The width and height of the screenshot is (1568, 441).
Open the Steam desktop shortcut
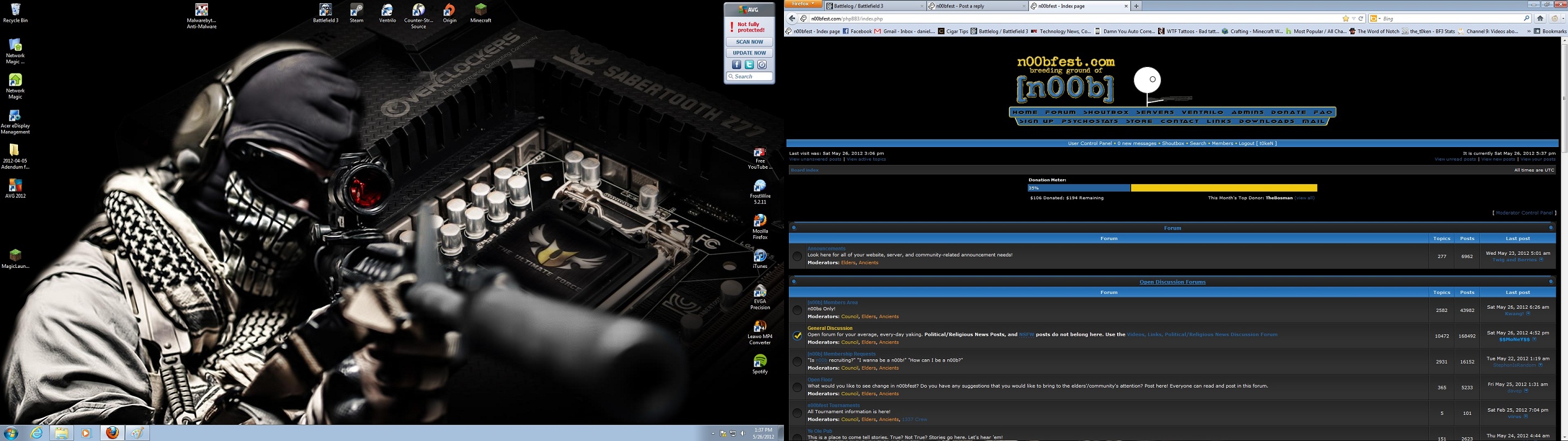click(x=357, y=13)
